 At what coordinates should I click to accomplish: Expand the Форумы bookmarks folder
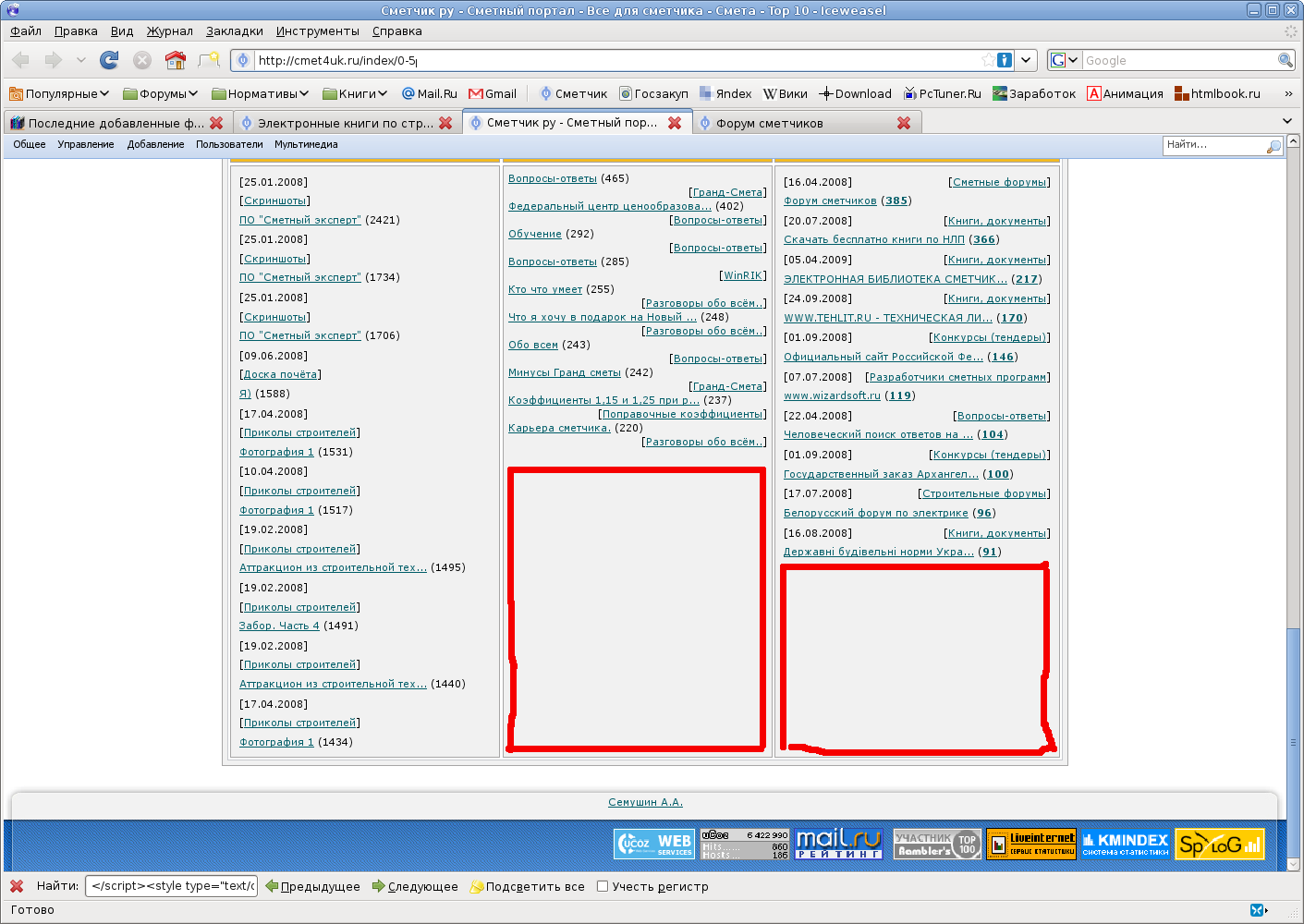pyautogui.click(x=161, y=93)
